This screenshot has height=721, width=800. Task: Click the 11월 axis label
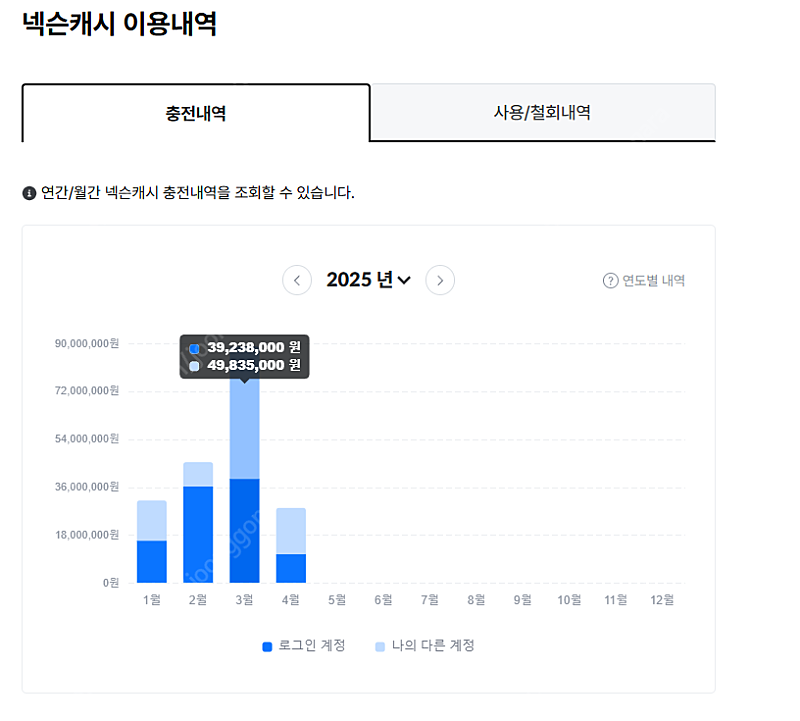pyautogui.click(x=615, y=600)
